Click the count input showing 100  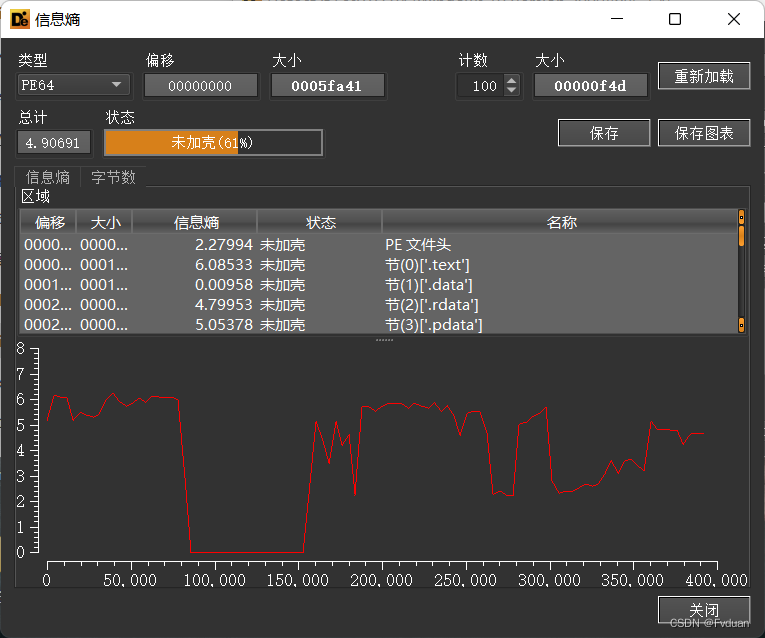[x=482, y=86]
